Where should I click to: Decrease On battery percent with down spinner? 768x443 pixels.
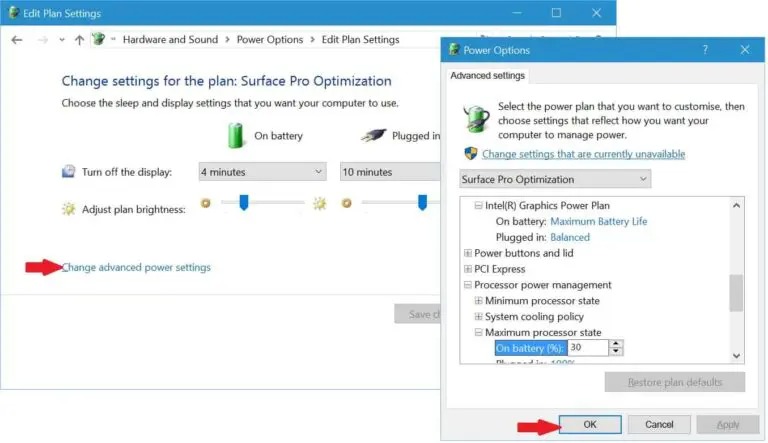coord(616,352)
